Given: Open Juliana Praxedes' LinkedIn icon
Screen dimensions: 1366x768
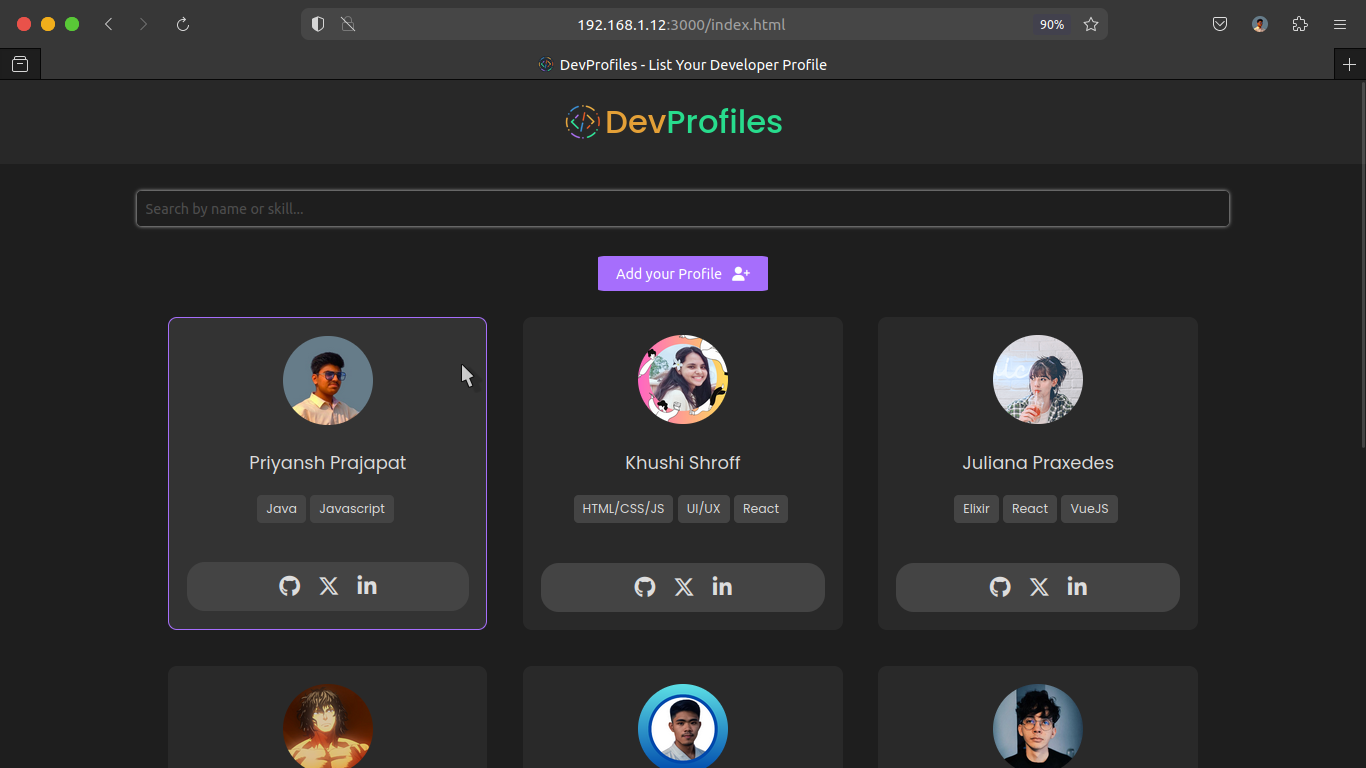Looking at the screenshot, I should [1077, 587].
